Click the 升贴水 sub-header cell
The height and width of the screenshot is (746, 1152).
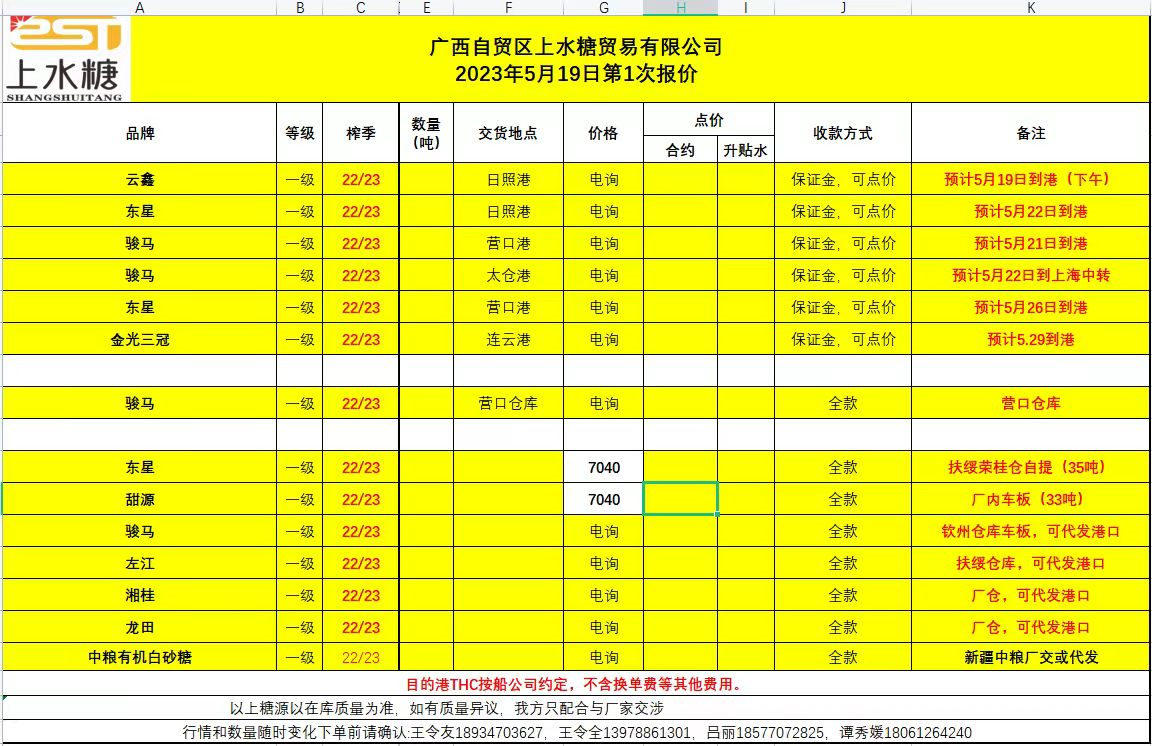pos(745,151)
